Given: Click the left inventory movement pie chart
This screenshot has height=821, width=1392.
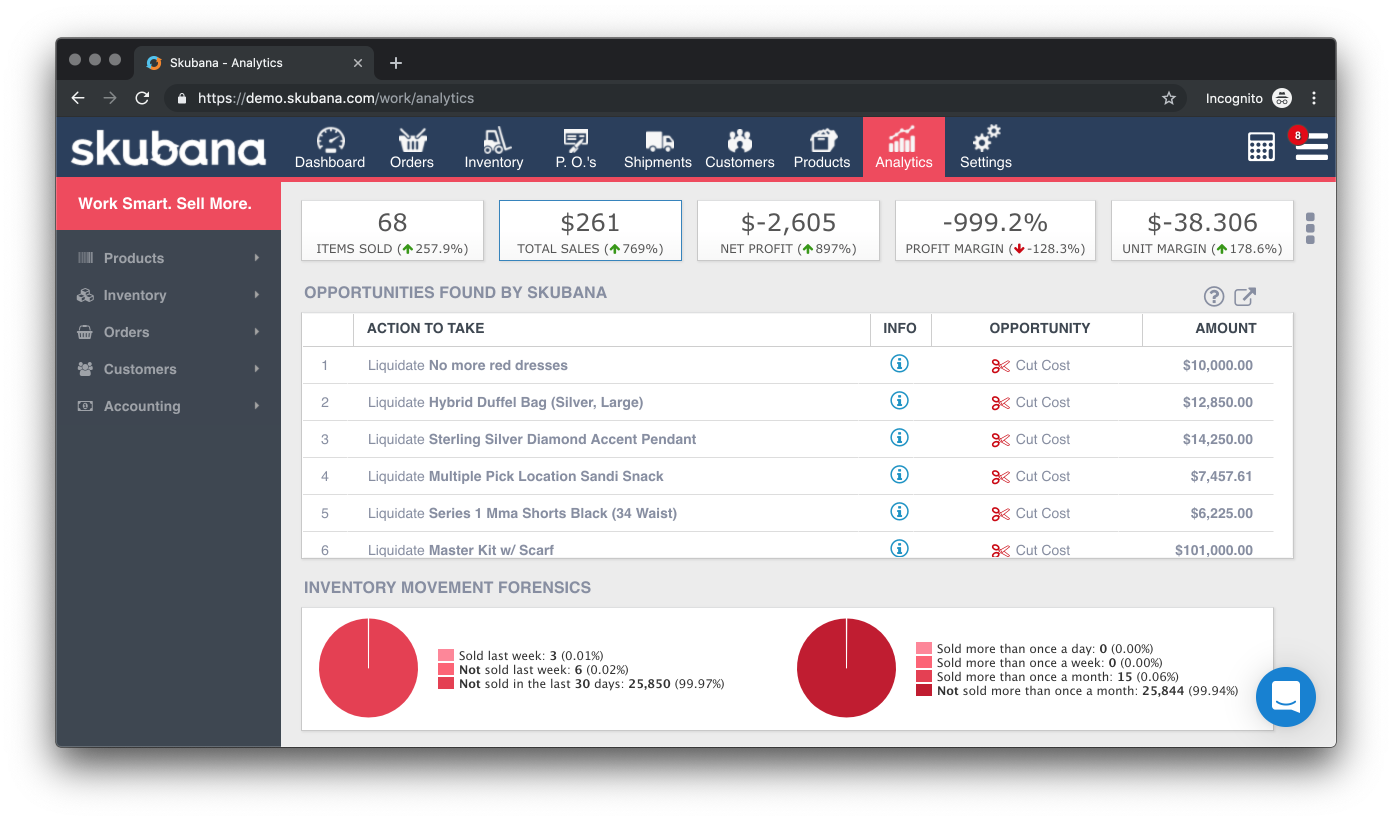Looking at the screenshot, I should click(x=368, y=668).
